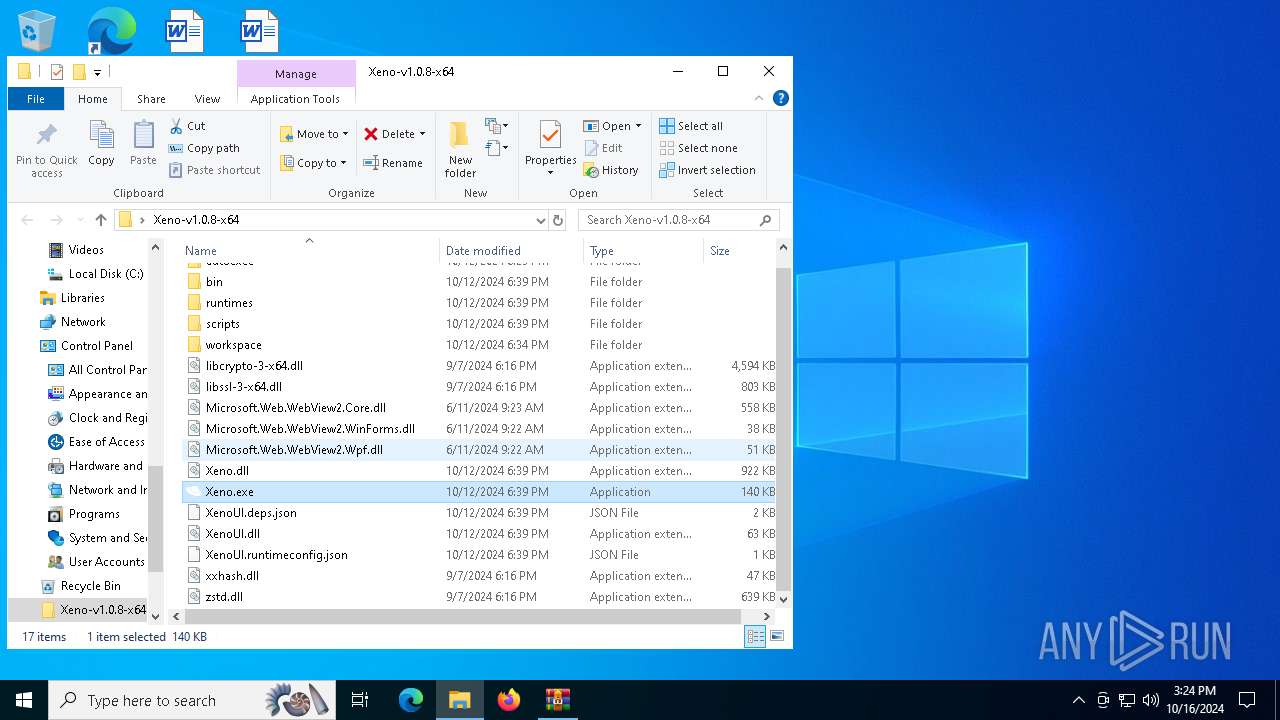Open Application Tools tab
1280x720 pixels.
tap(295, 99)
